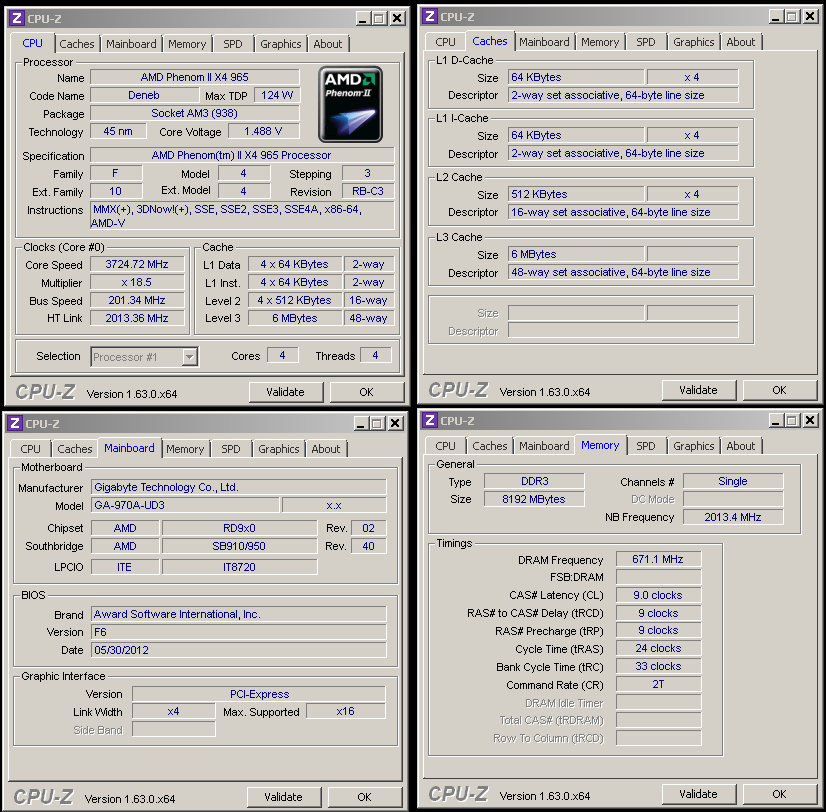The height and width of the screenshot is (812, 826).
Task: Switch to CPU tab in the Mainboard window
Action: coord(30,449)
